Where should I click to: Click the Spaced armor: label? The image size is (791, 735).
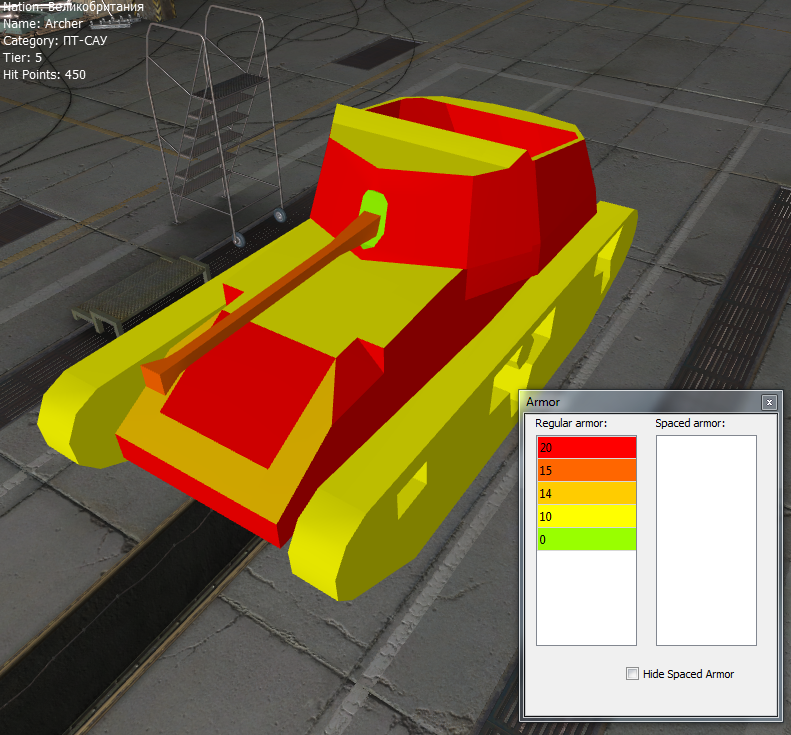(690, 424)
